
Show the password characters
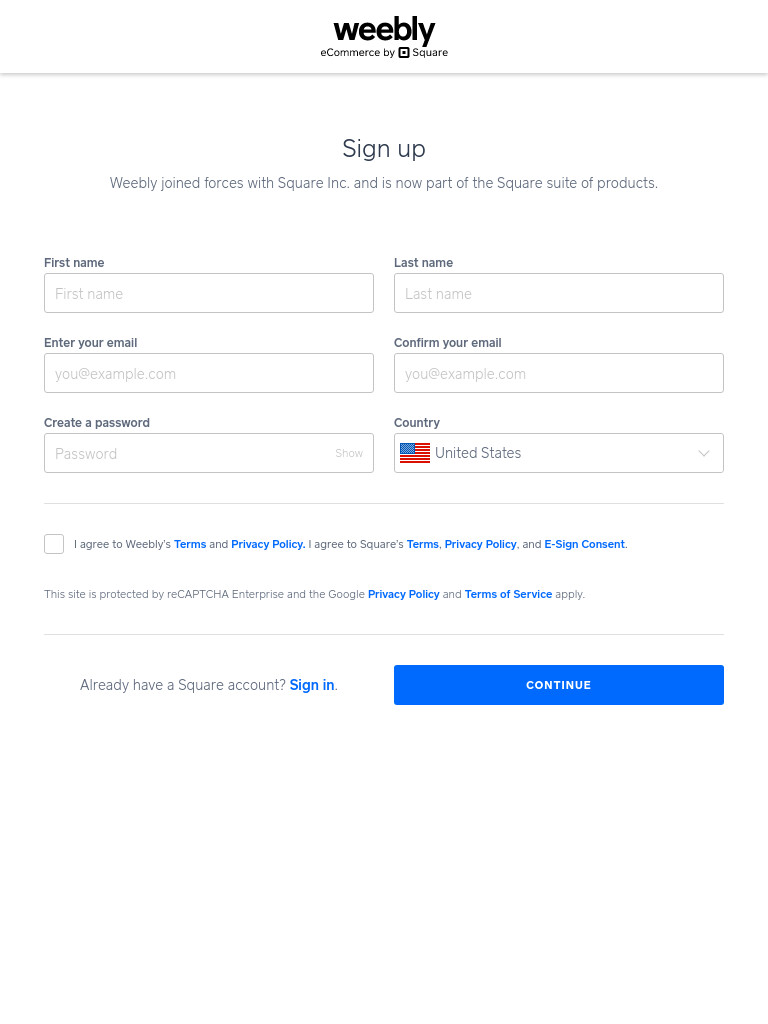pos(349,453)
